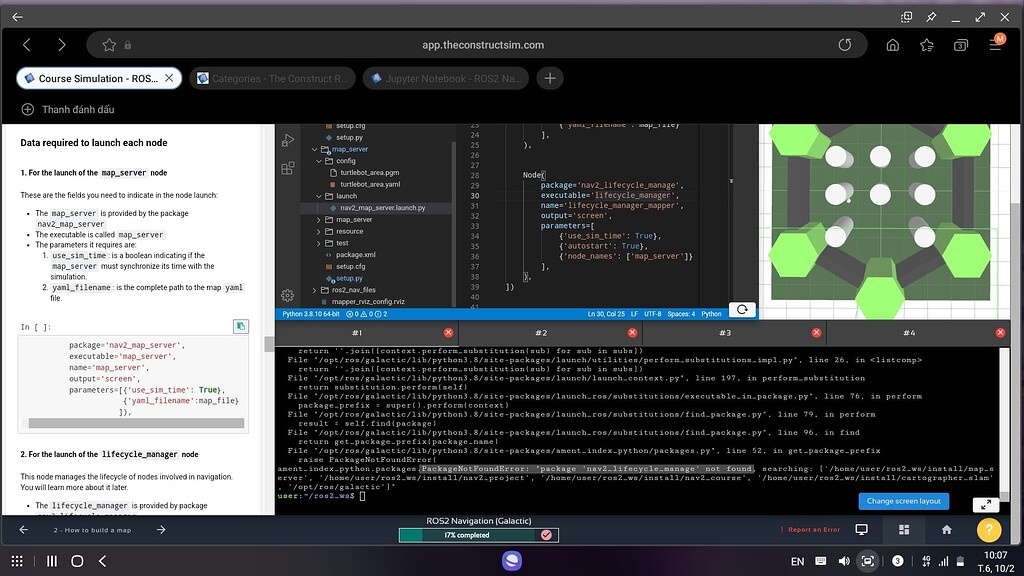This screenshot has width=1024, height=576.
Task: Switch to terminal tab #2
Action: [x=540, y=333]
